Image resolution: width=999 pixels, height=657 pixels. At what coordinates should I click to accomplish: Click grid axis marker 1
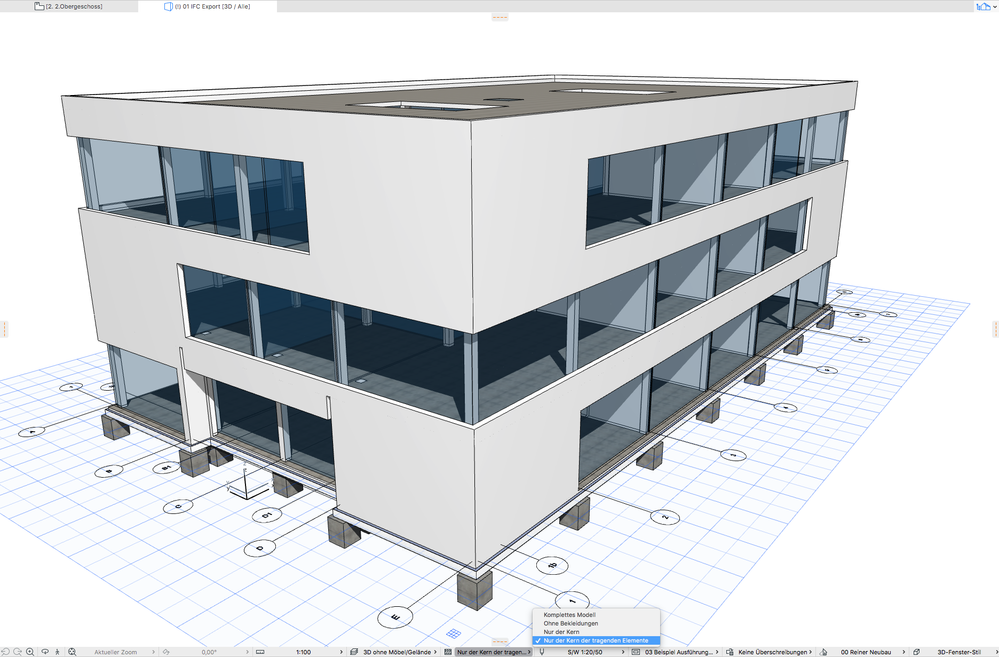coord(572,600)
